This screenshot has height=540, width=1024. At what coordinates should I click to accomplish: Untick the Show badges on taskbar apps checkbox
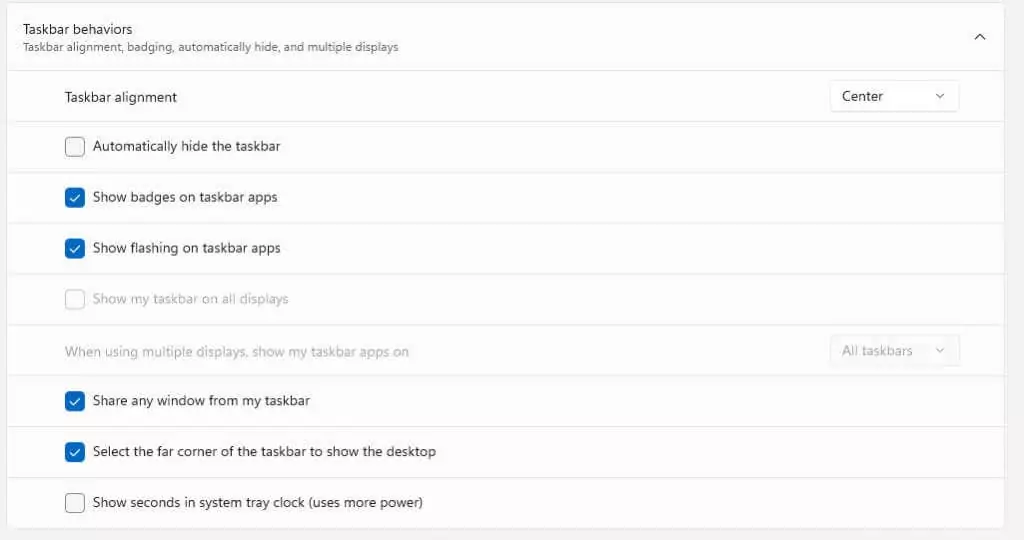pos(74,197)
